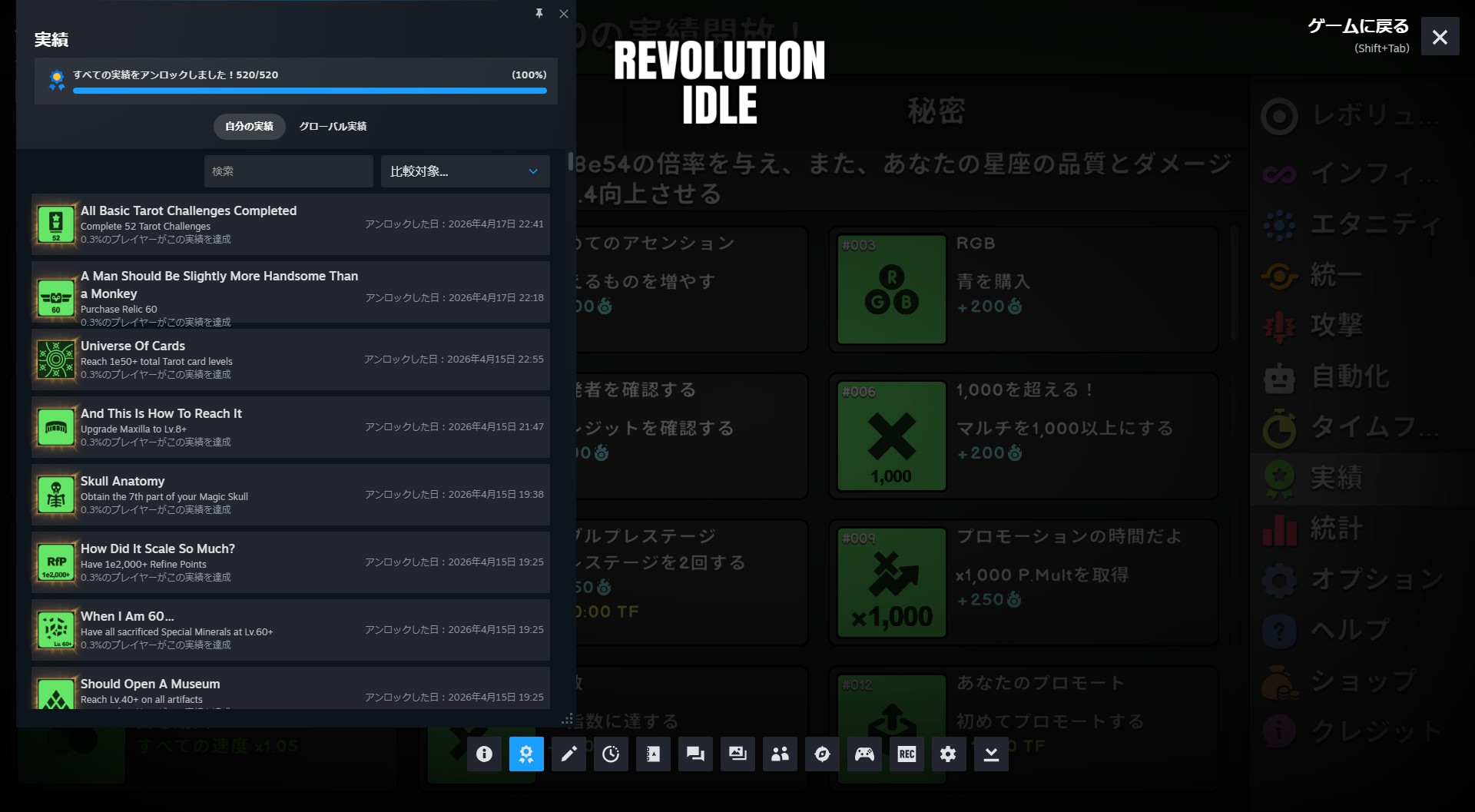Open the discussions chat bubbles icon
The width and height of the screenshot is (1475, 812).
(695, 754)
